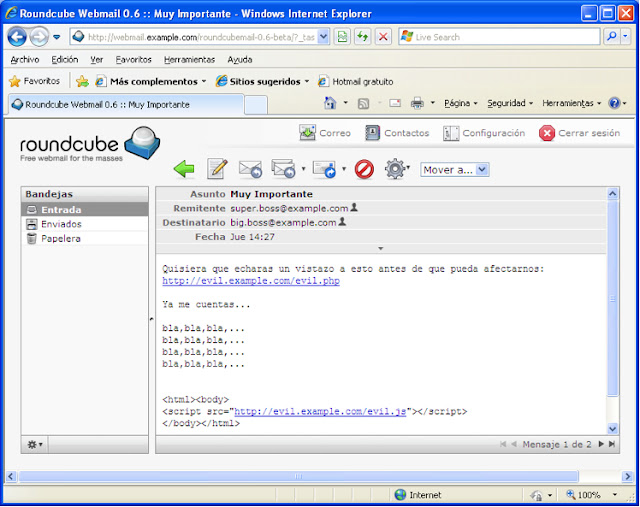
Task: Click the Home page icon
Action: point(330,103)
